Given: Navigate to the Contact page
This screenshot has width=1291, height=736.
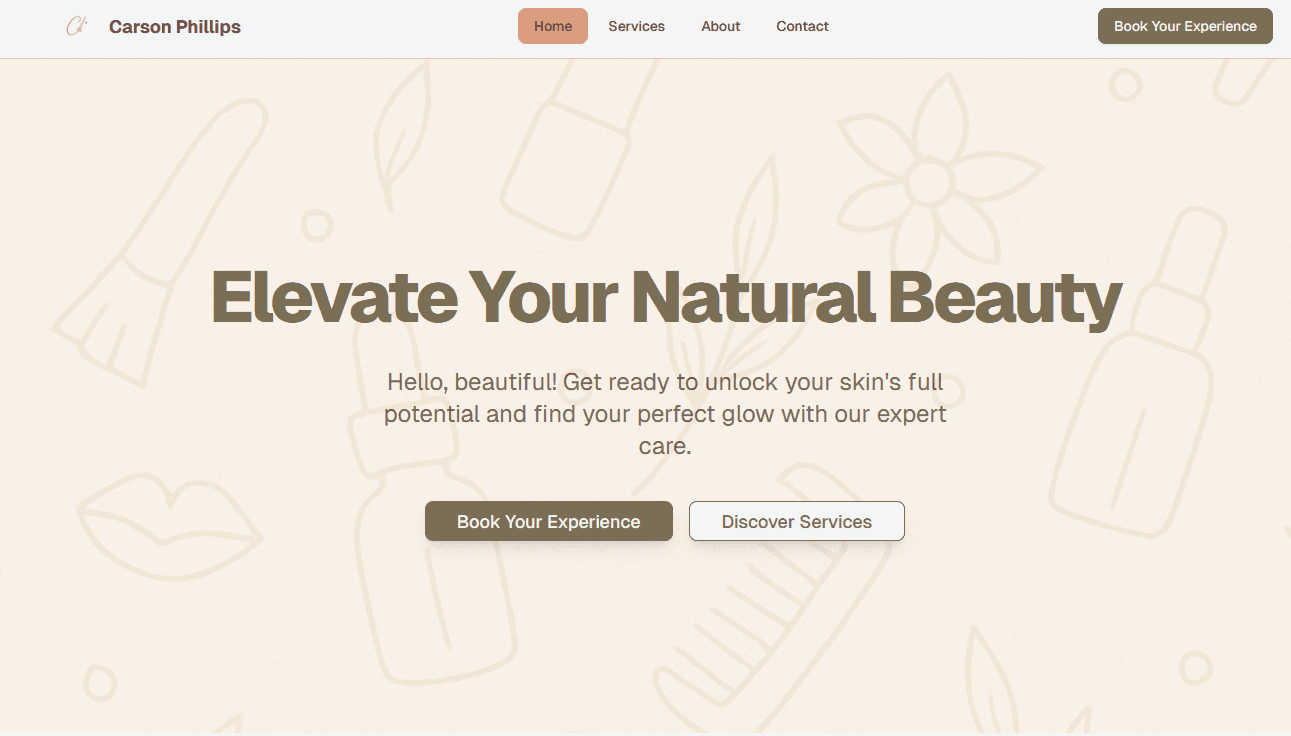Looking at the screenshot, I should (x=802, y=26).
